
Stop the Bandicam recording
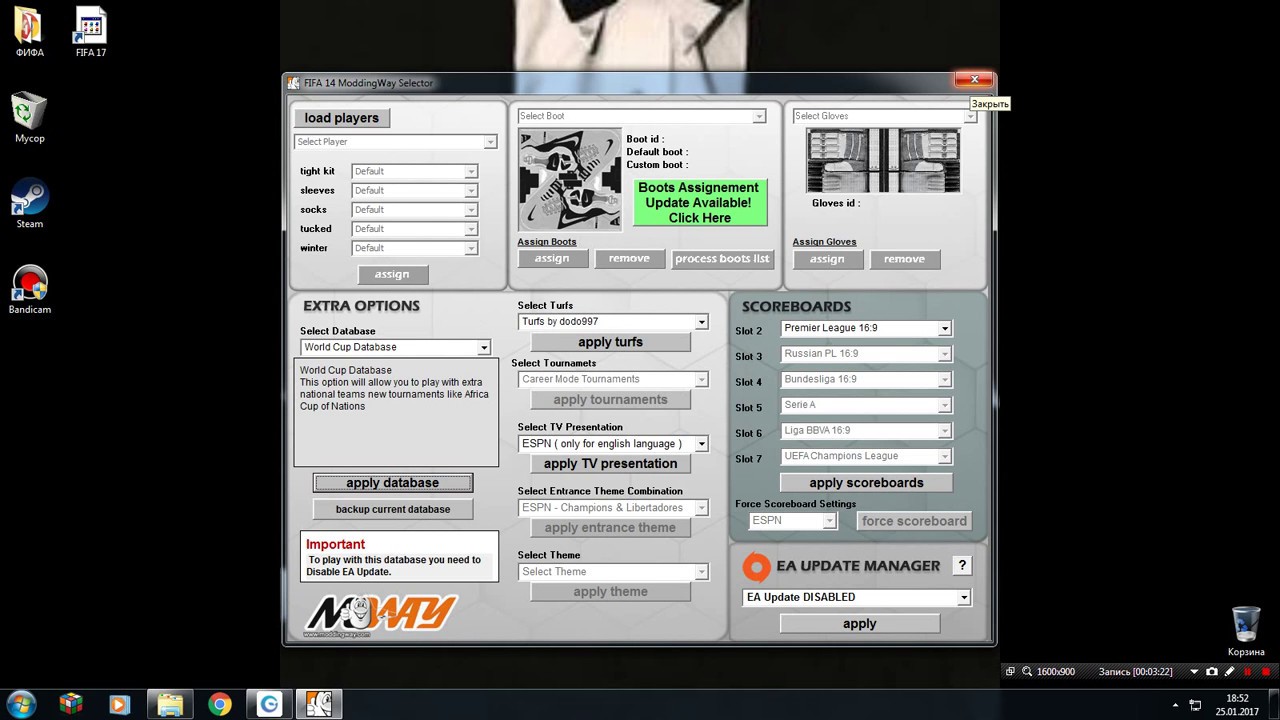coord(1265,672)
